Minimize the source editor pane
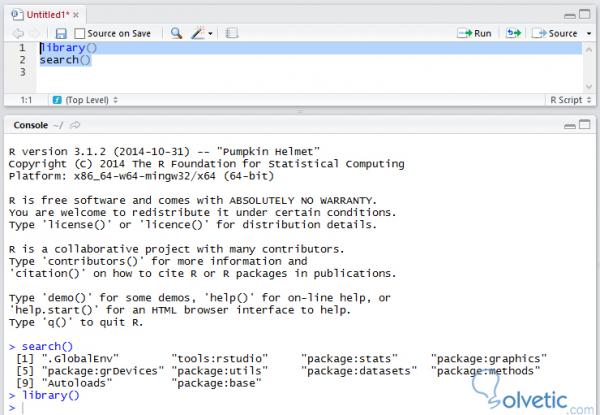Viewport: 600px width, 415px height. 570,15
